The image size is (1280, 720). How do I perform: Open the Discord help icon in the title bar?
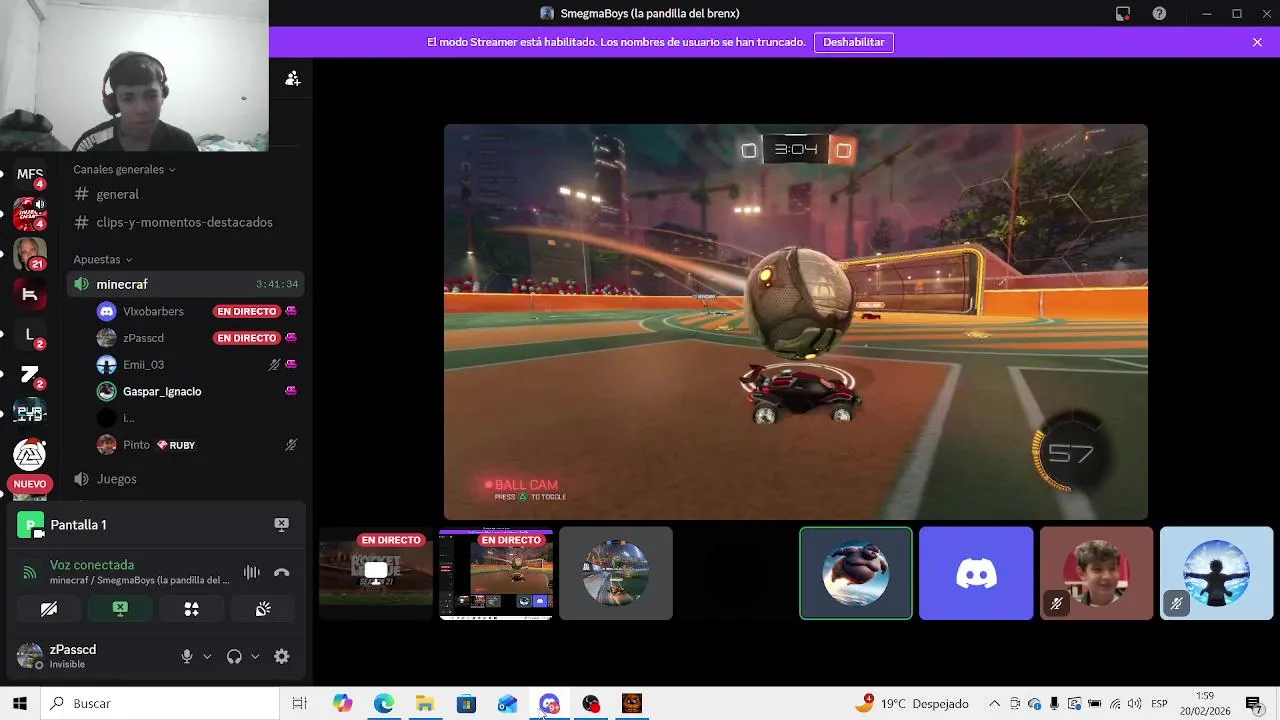[1159, 13]
